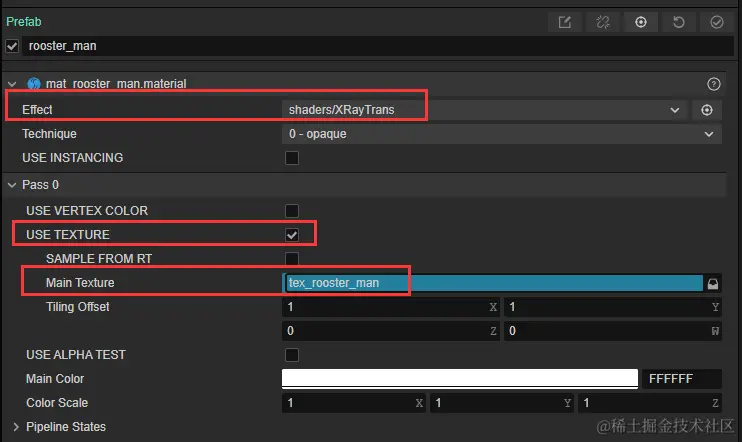Click the Tiling Offset label
Viewport: 742px width, 442px height.
click(78, 307)
